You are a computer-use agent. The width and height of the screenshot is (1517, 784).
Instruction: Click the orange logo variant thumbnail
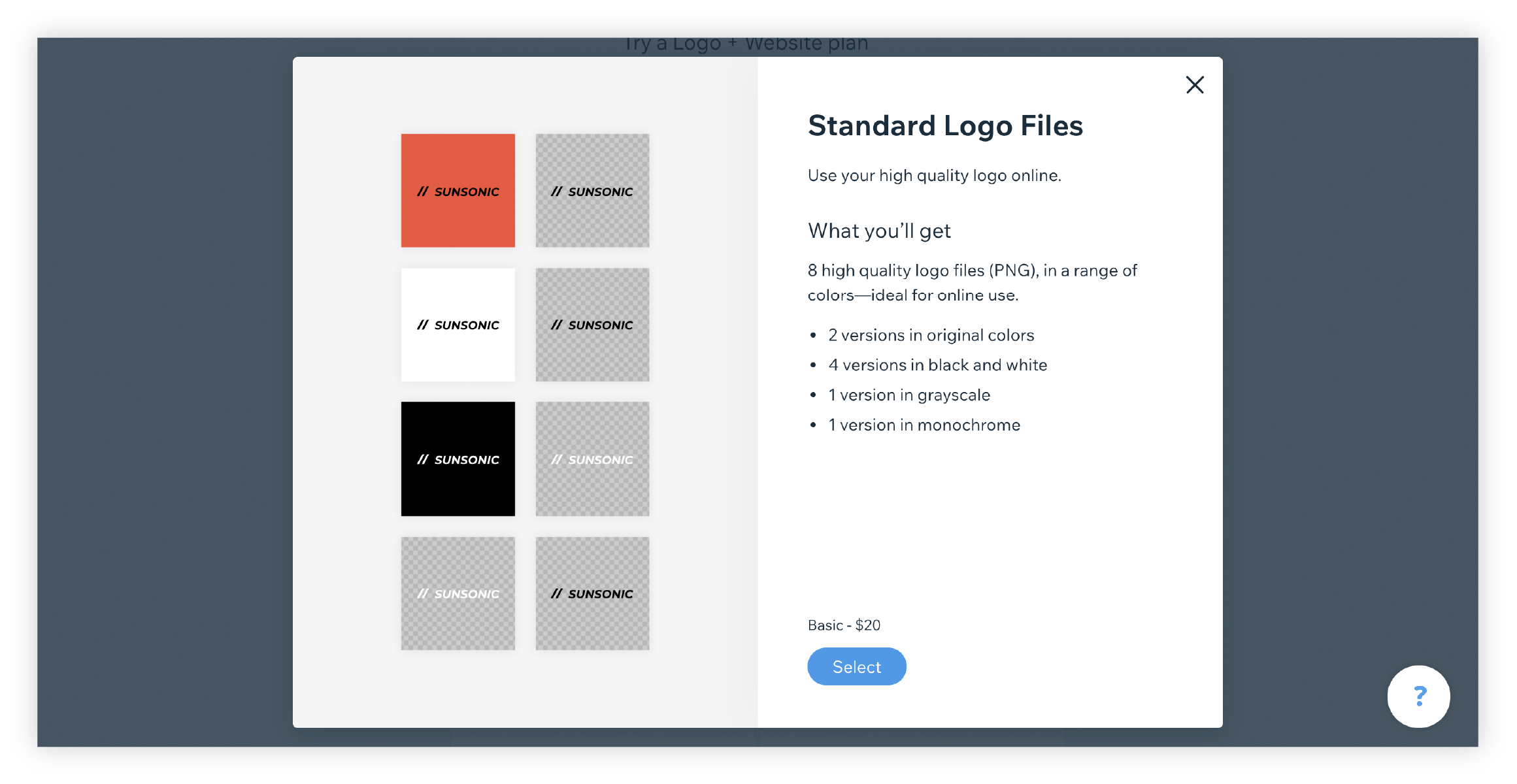coord(459,189)
